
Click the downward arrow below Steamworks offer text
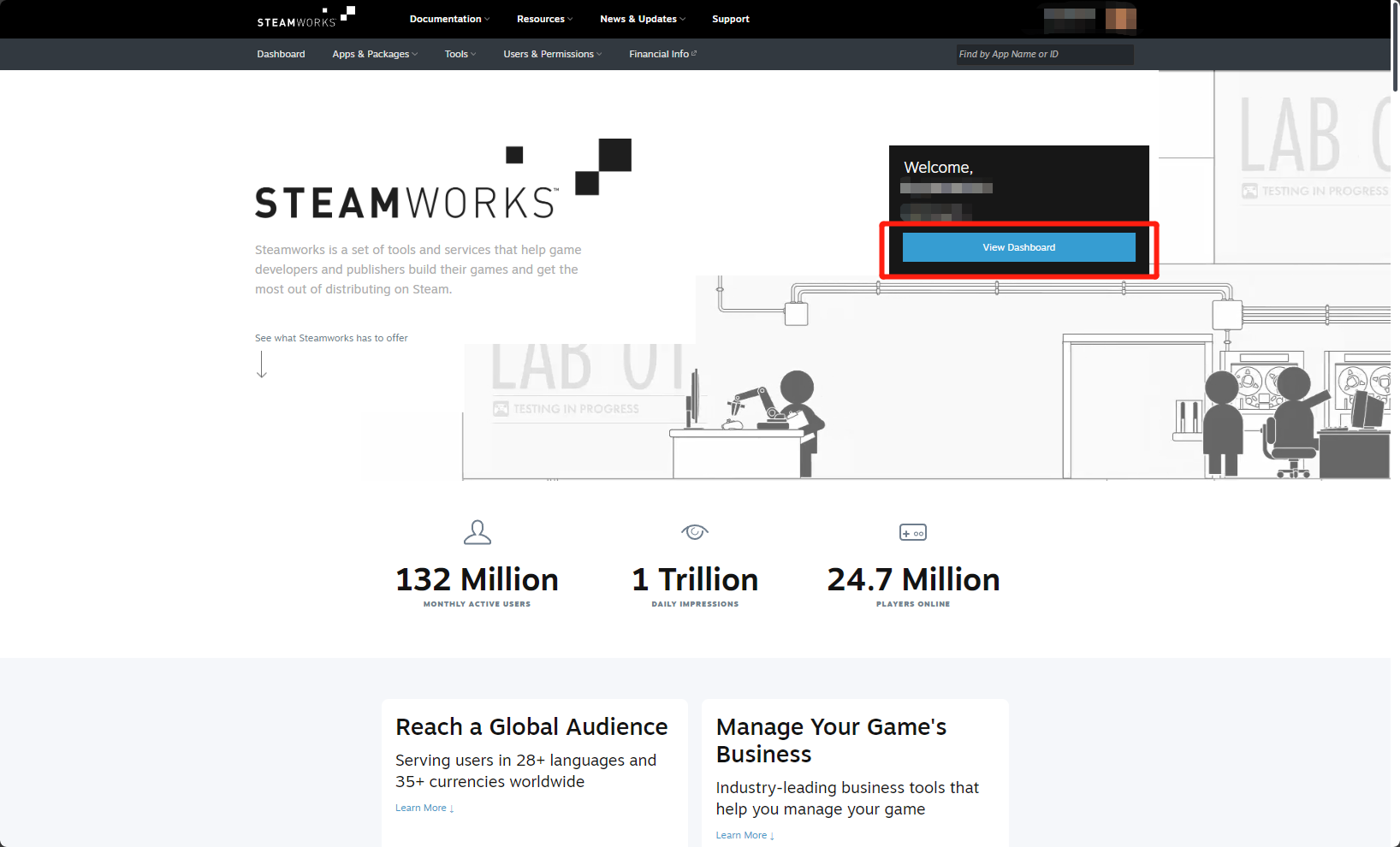[x=262, y=364]
